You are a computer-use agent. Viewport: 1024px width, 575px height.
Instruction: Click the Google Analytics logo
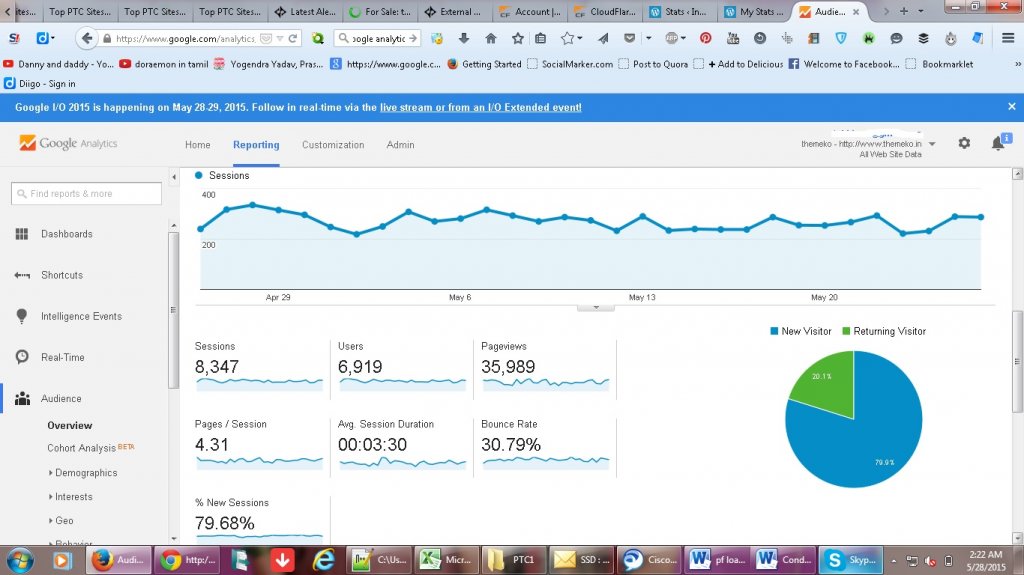tap(69, 143)
